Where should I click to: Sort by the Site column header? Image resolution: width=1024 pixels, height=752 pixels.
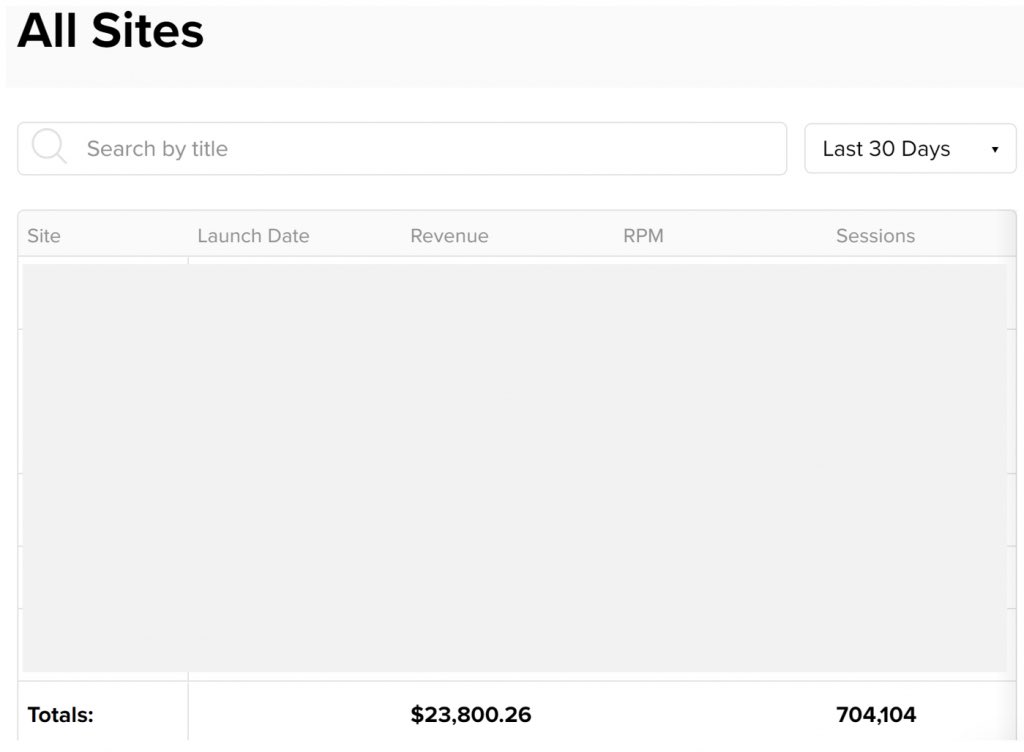pyautogui.click(x=44, y=236)
